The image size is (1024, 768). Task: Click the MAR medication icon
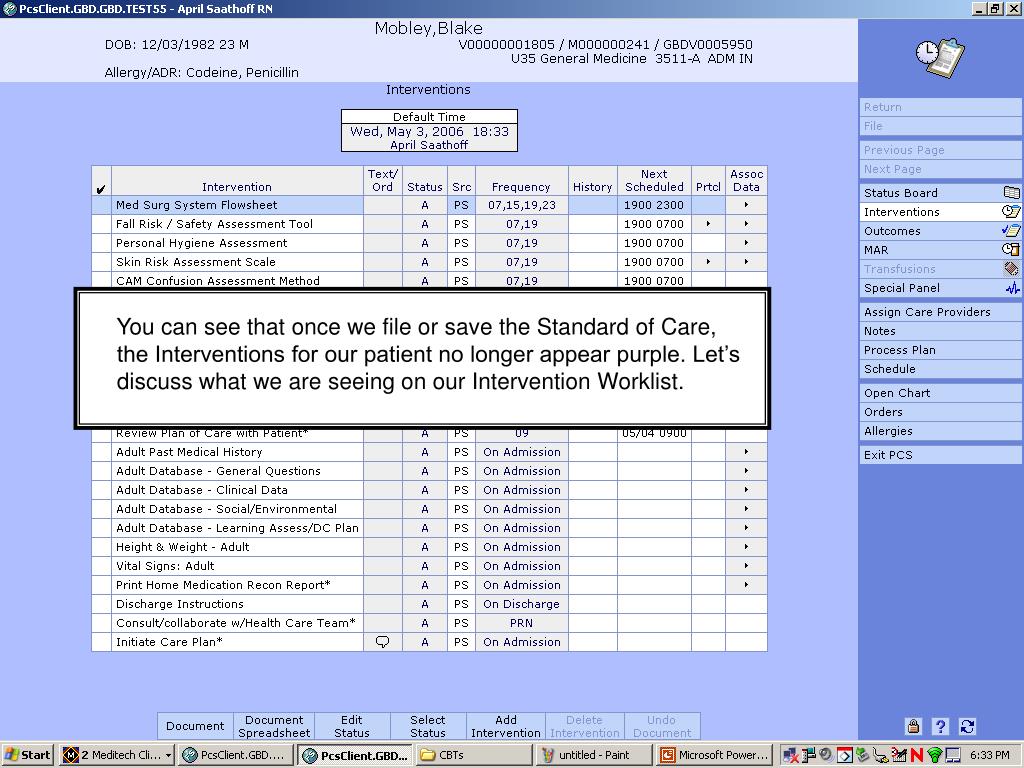tap(1011, 249)
